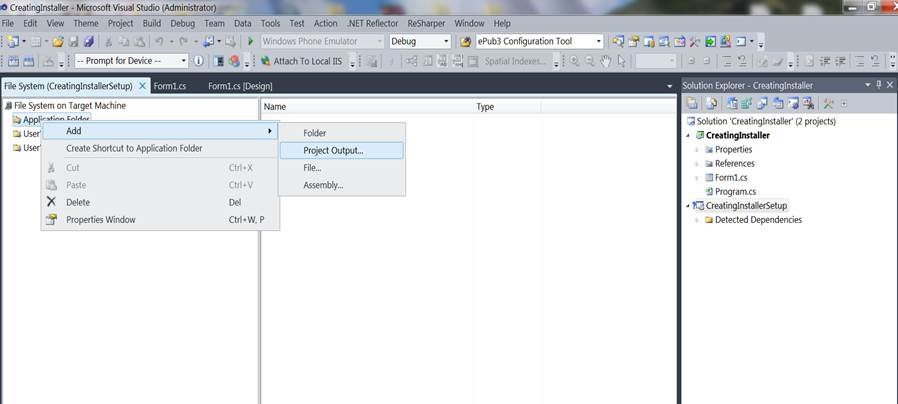Click the Application Folder tree icon
Screen dimensions: 898x404
17,120
